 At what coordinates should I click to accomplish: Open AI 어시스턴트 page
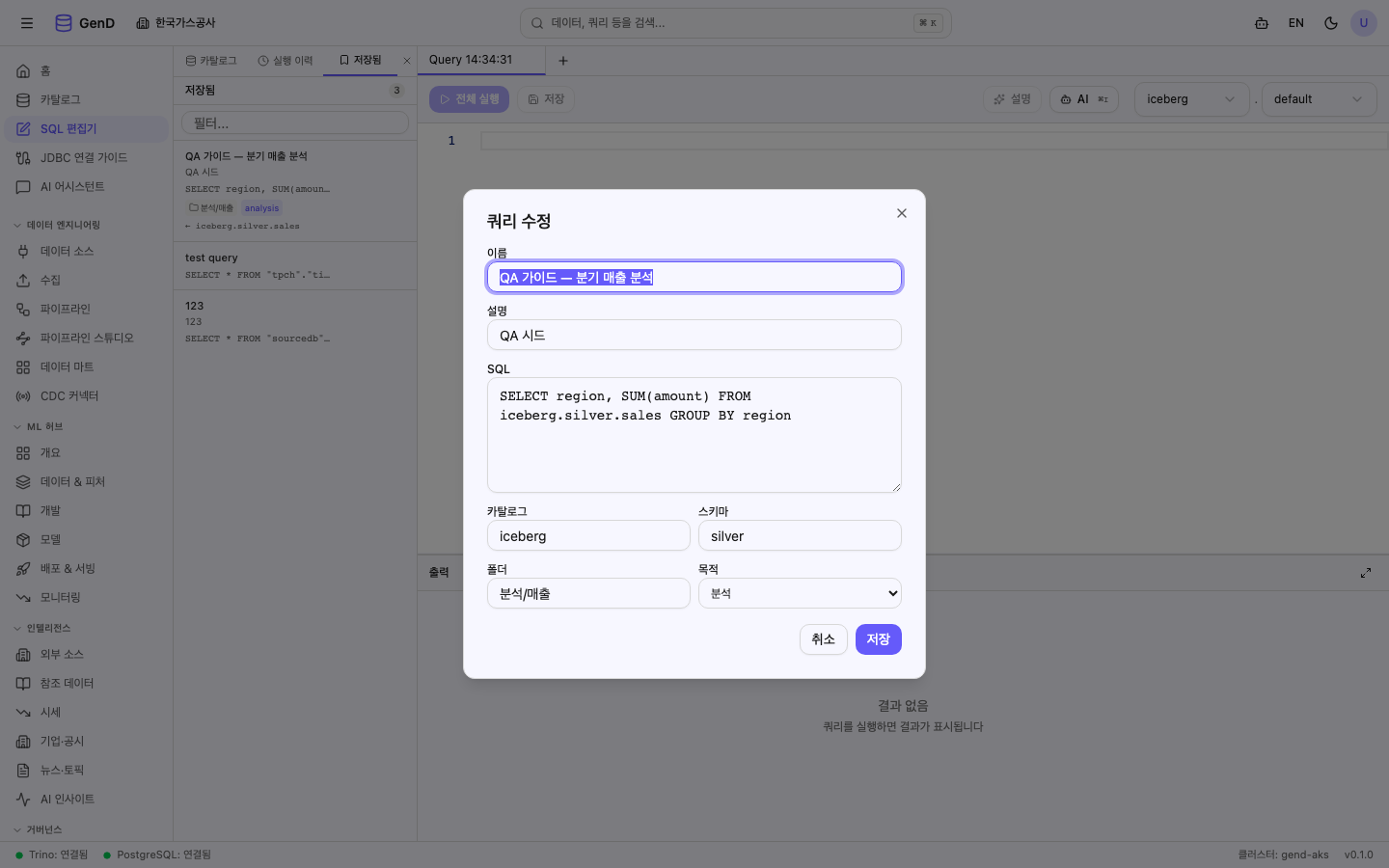click(87, 186)
